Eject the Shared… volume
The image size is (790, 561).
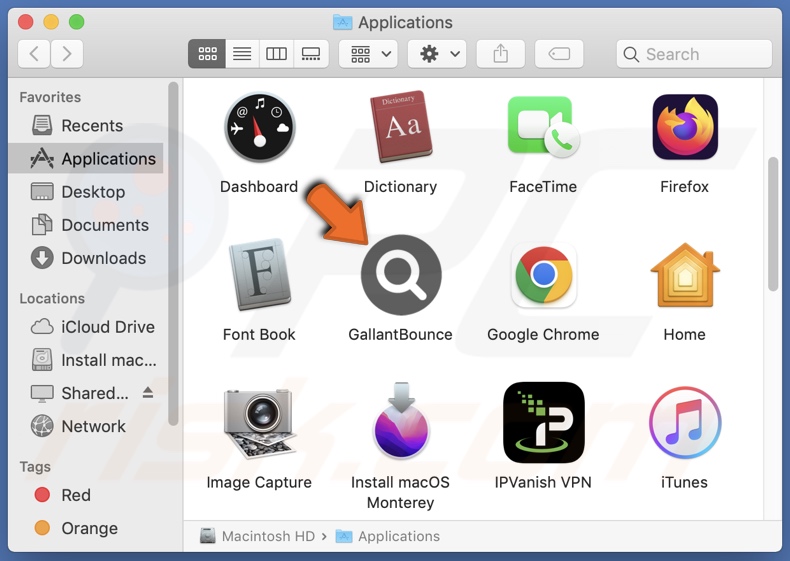click(x=148, y=393)
